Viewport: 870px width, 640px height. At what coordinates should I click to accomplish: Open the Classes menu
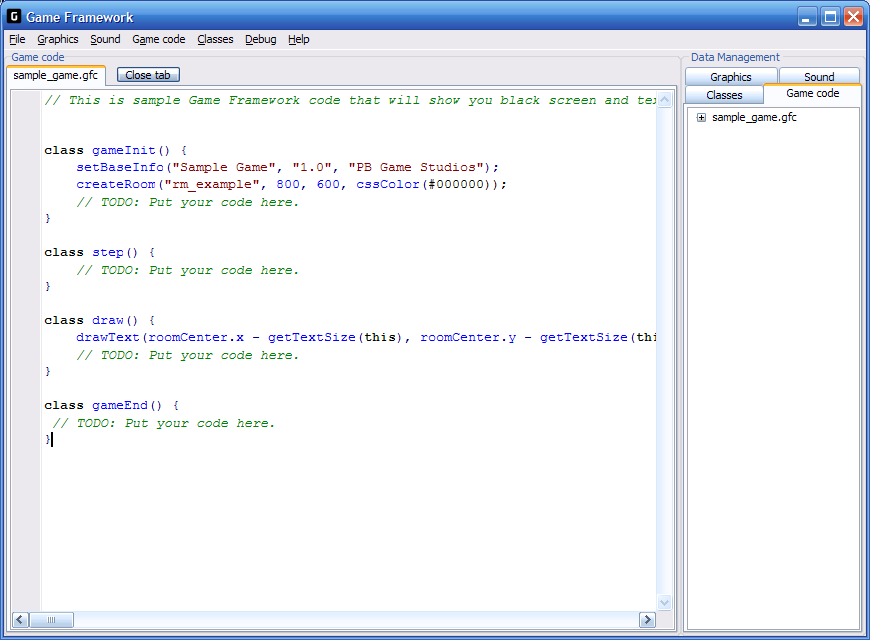(x=215, y=39)
